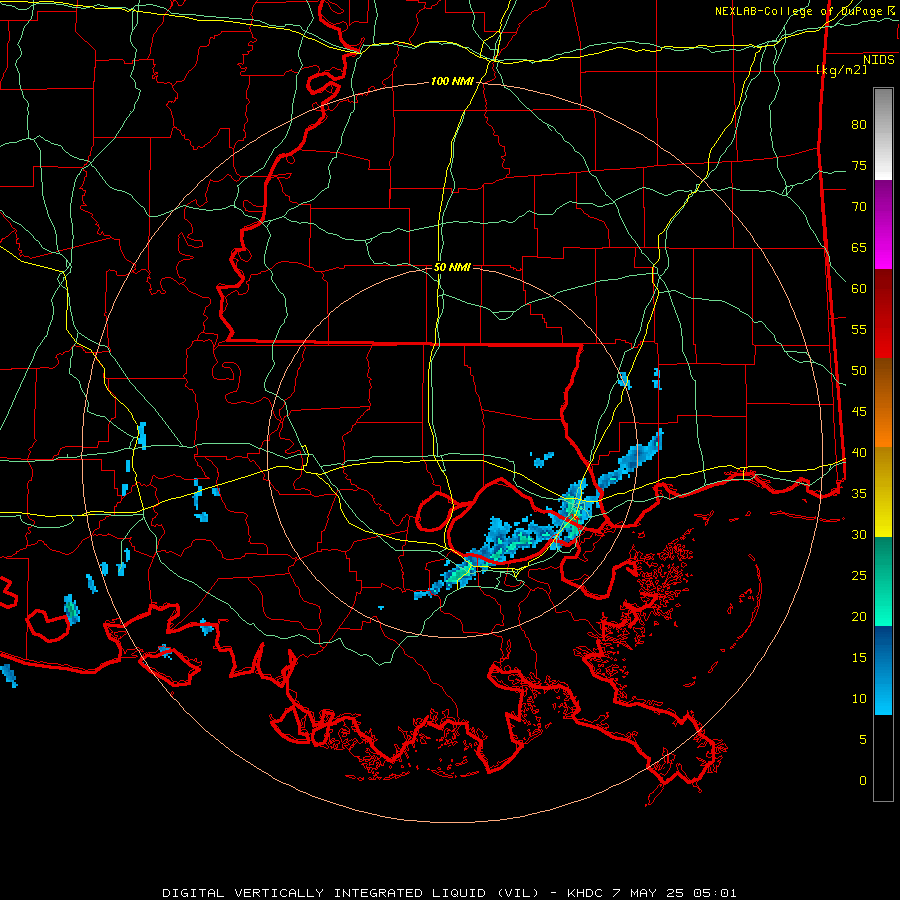Click the gray-white segment of the color bar
900x900 pixels.
click(x=883, y=134)
